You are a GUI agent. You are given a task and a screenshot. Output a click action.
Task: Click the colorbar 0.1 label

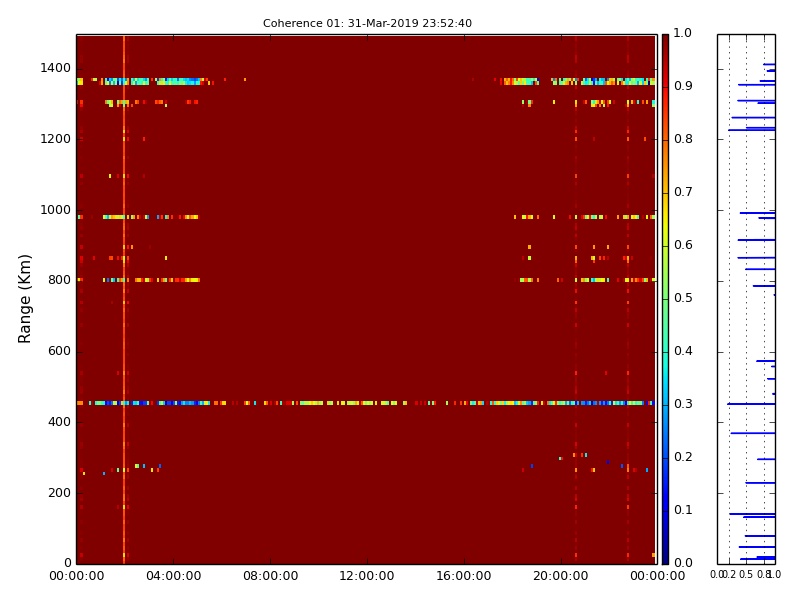click(683, 510)
